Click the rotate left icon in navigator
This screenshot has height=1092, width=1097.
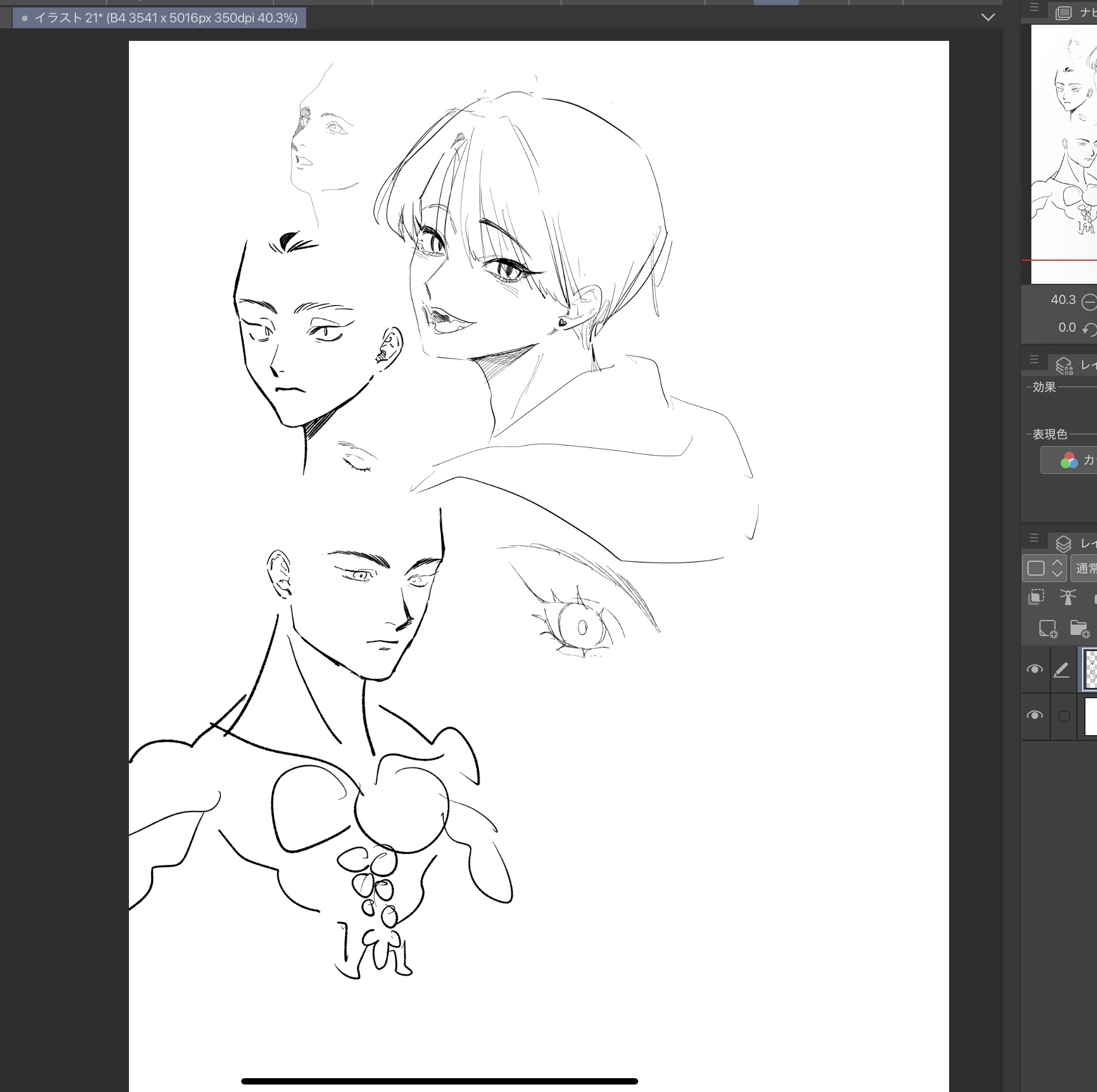[1089, 329]
